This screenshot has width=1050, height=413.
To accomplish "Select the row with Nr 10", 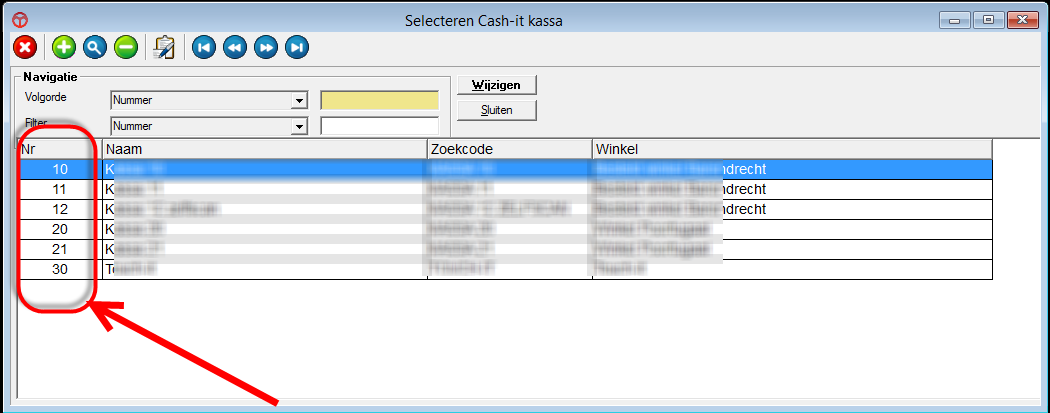I will click(506, 169).
